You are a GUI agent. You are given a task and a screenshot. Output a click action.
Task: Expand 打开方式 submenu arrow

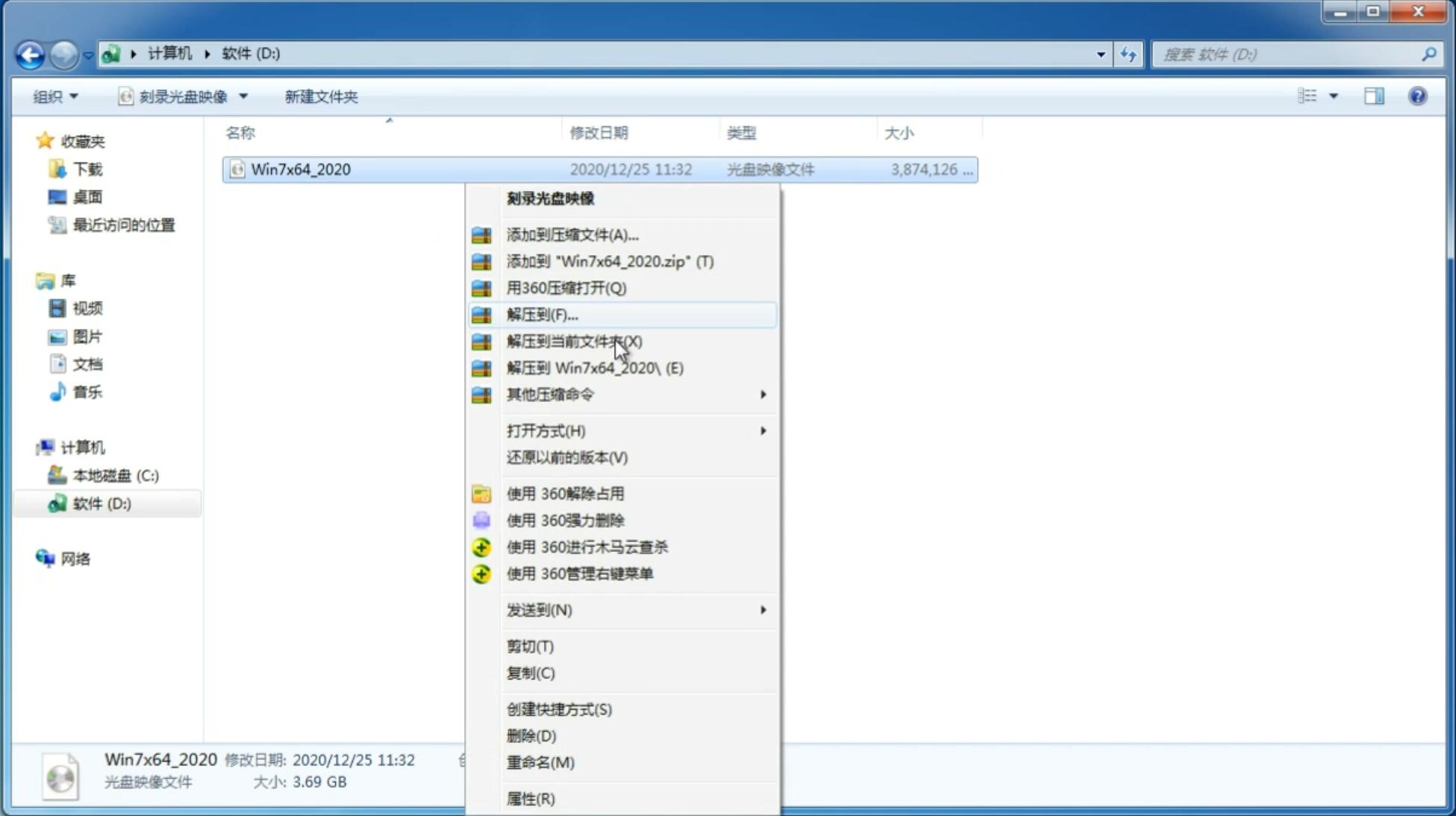(x=762, y=430)
